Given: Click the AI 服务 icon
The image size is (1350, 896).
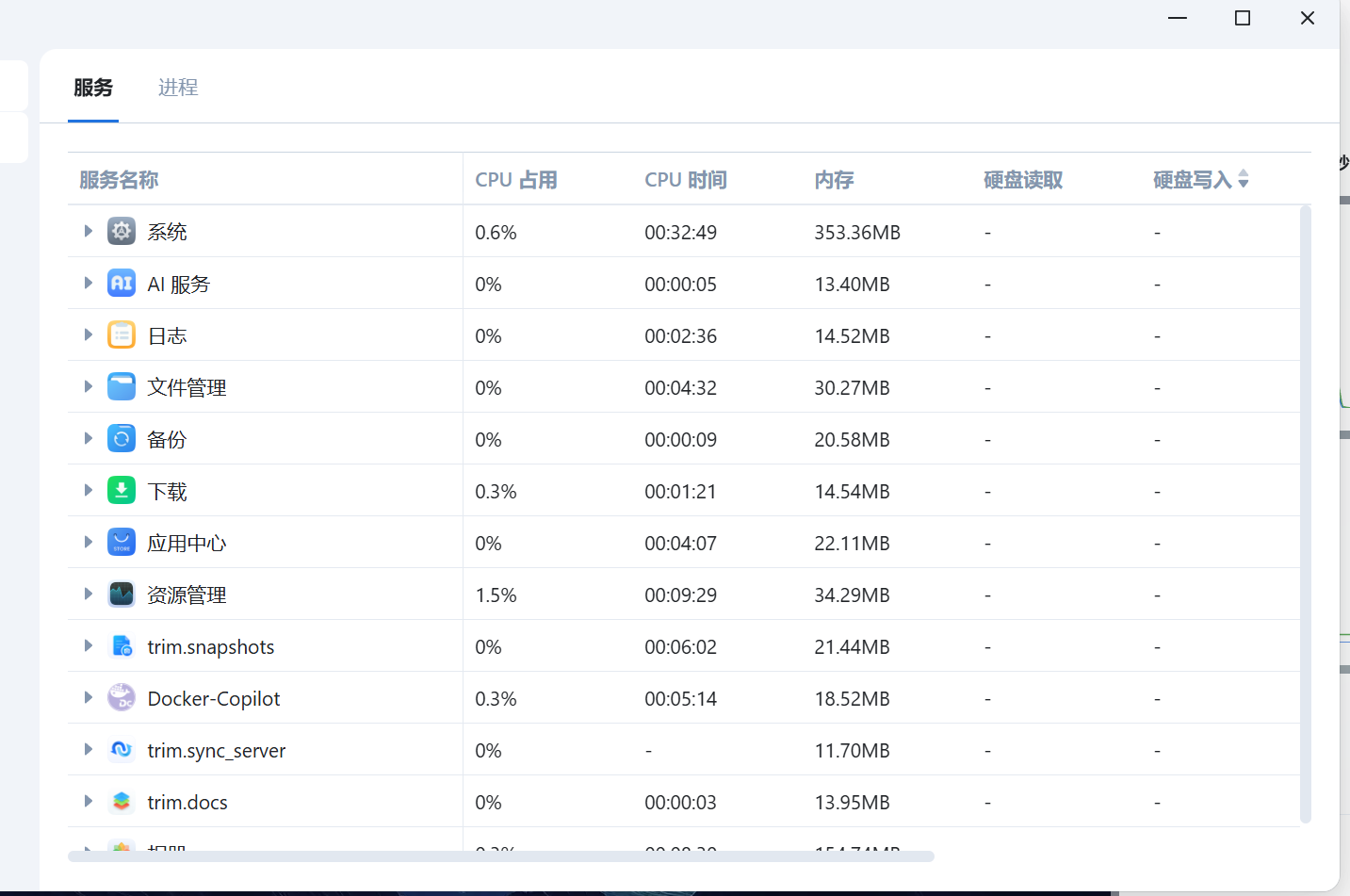Looking at the screenshot, I should 122,283.
